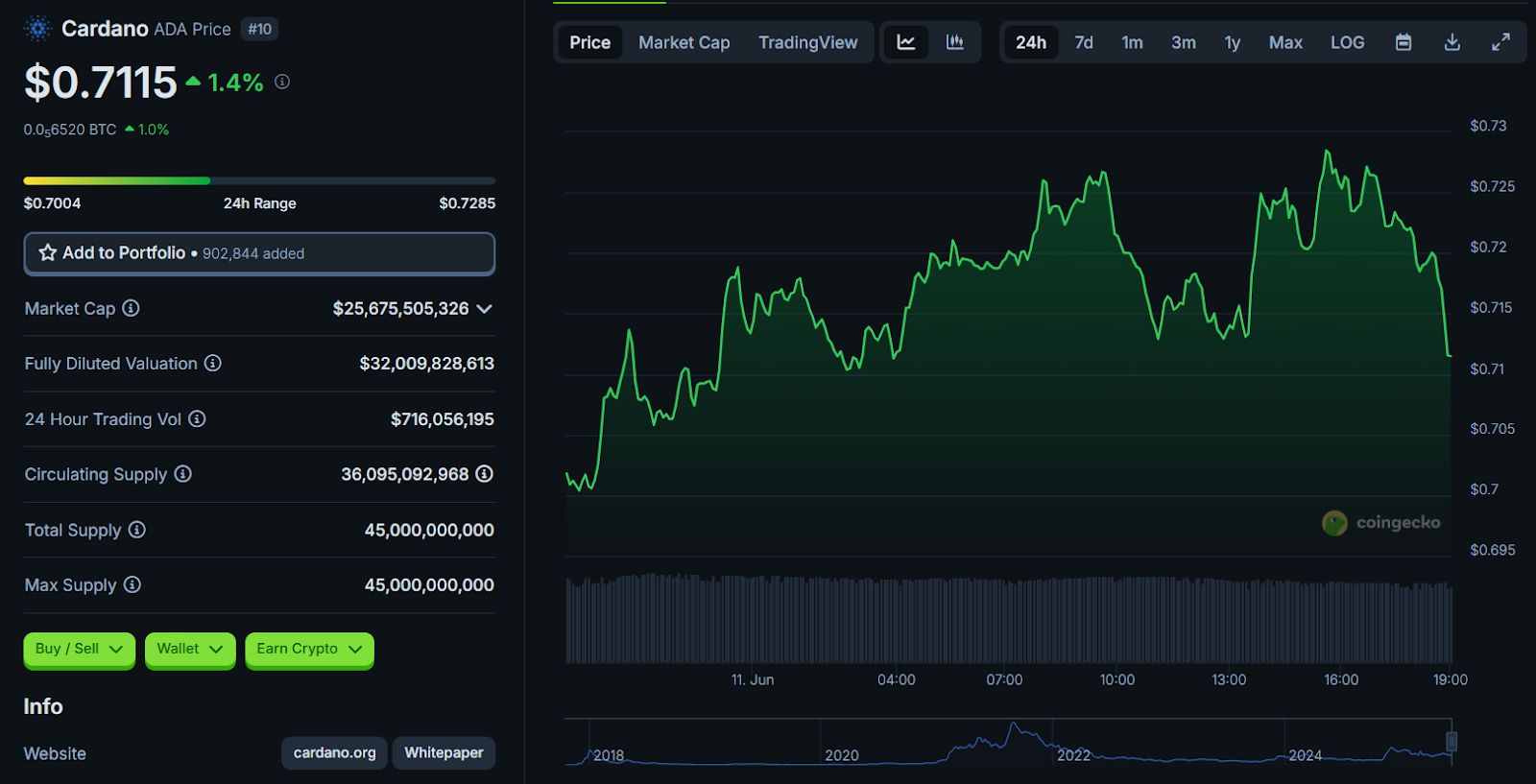Click info icon next to Market Cap
Image resolution: width=1536 pixels, height=784 pixels.
click(x=132, y=308)
